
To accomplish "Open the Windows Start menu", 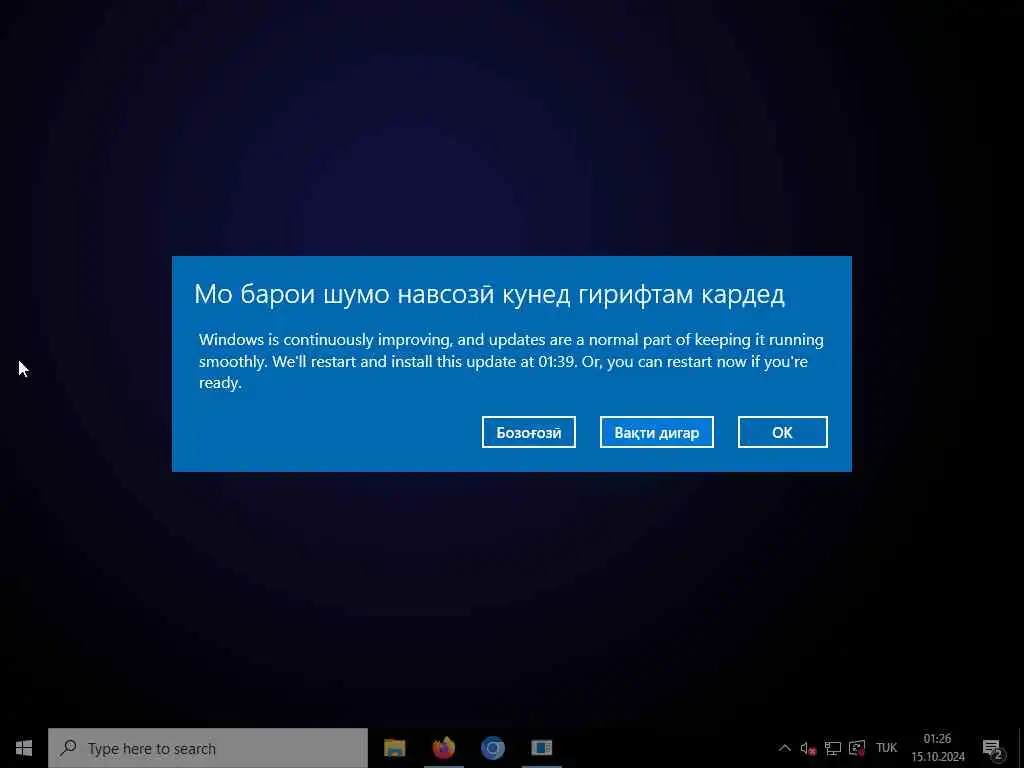I will tap(24, 748).
